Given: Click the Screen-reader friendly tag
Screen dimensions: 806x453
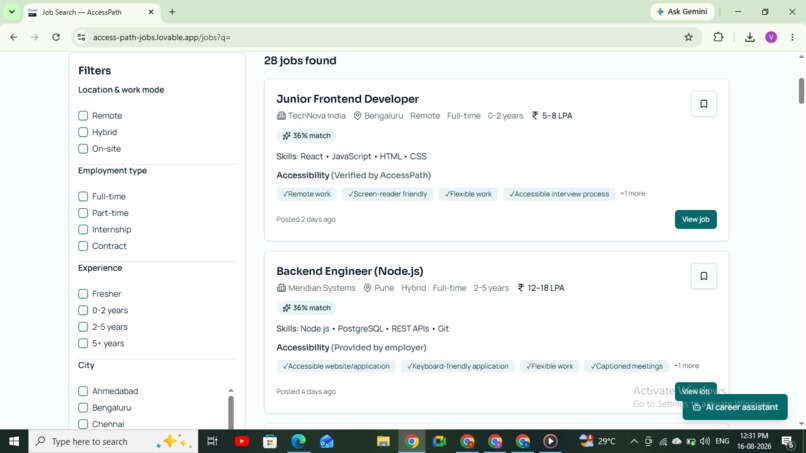Looking at the screenshot, I should click(x=388, y=194).
